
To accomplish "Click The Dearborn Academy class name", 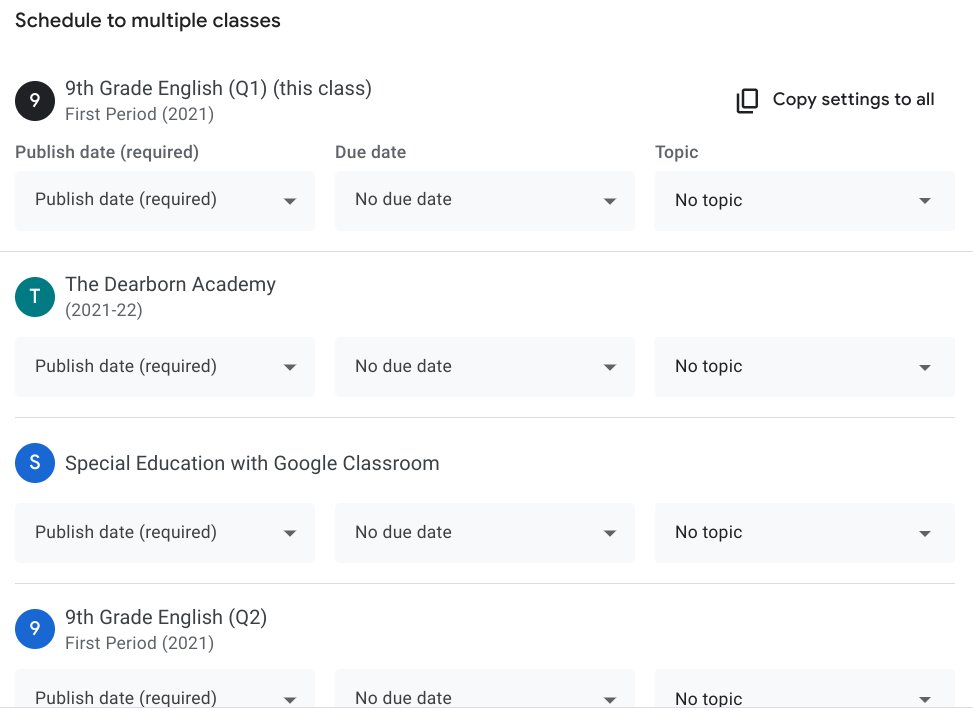I will click(x=170, y=284).
